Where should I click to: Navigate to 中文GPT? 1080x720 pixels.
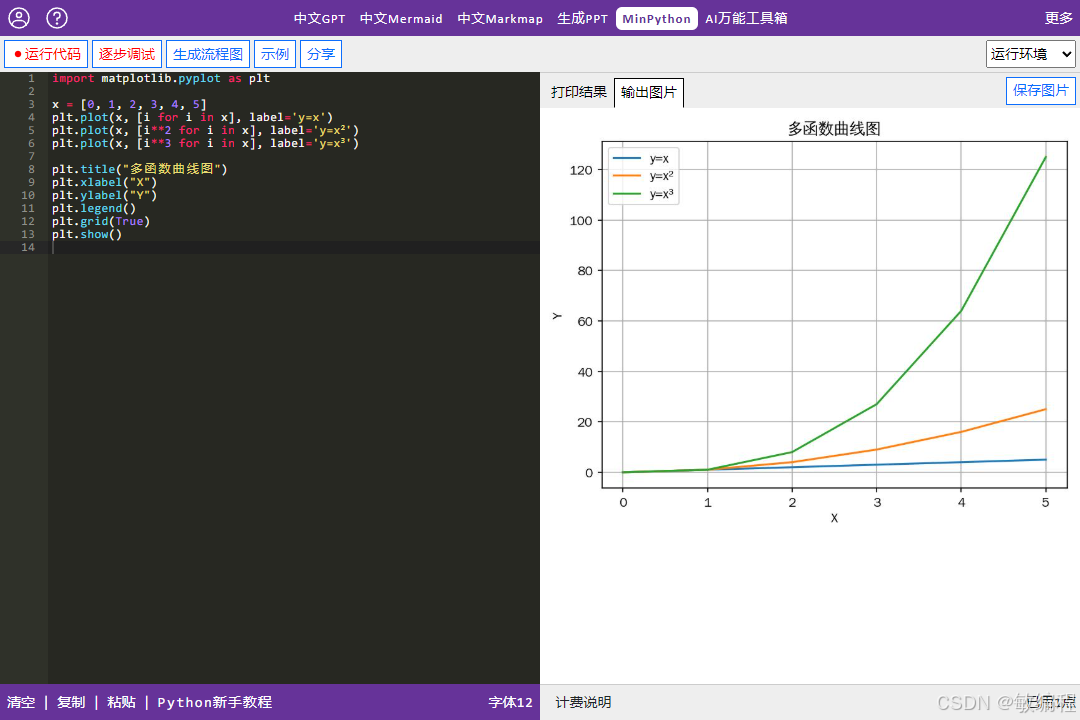click(319, 17)
